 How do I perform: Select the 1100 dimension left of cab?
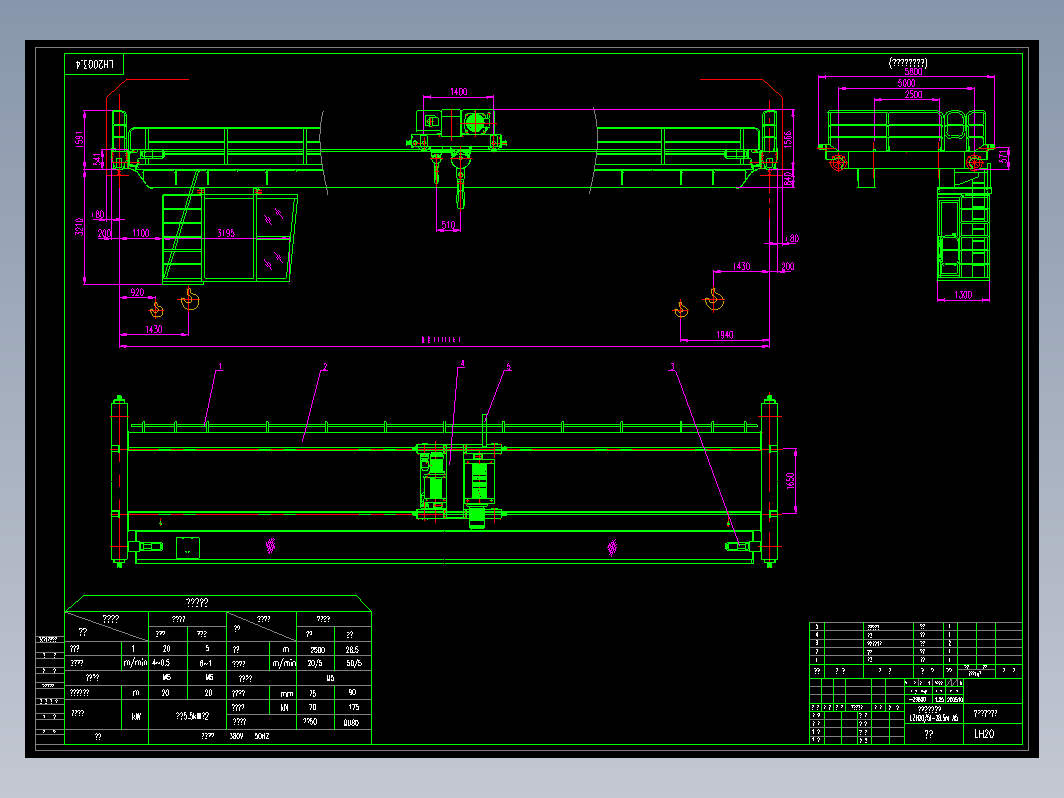[x=141, y=234]
